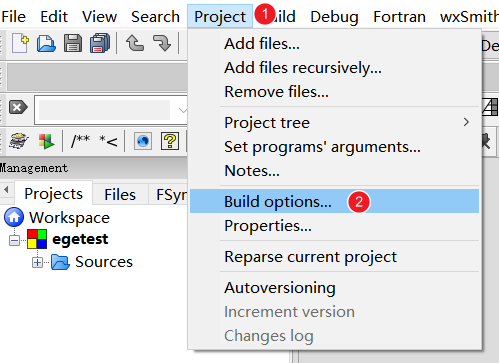The width and height of the screenshot is (499, 363).
Task: Switch to the FSymbols tab
Action: click(x=169, y=194)
